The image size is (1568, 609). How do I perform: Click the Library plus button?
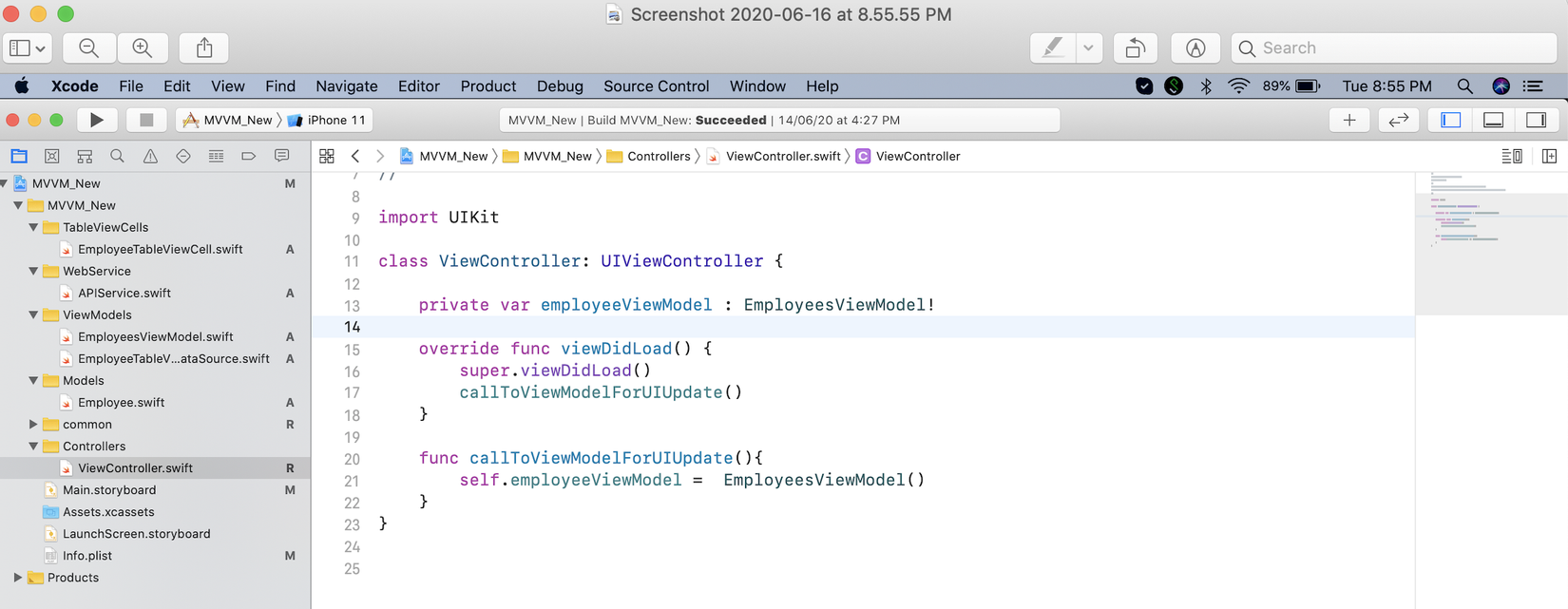pyautogui.click(x=1349, y=120)
